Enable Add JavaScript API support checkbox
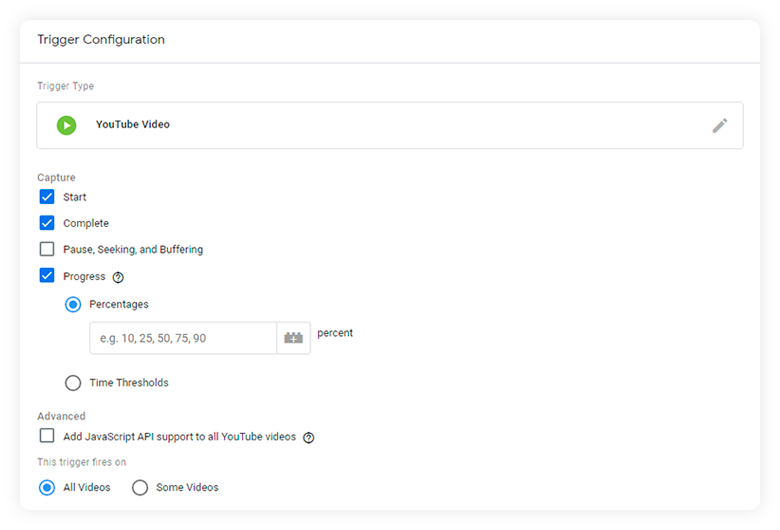 47,435
